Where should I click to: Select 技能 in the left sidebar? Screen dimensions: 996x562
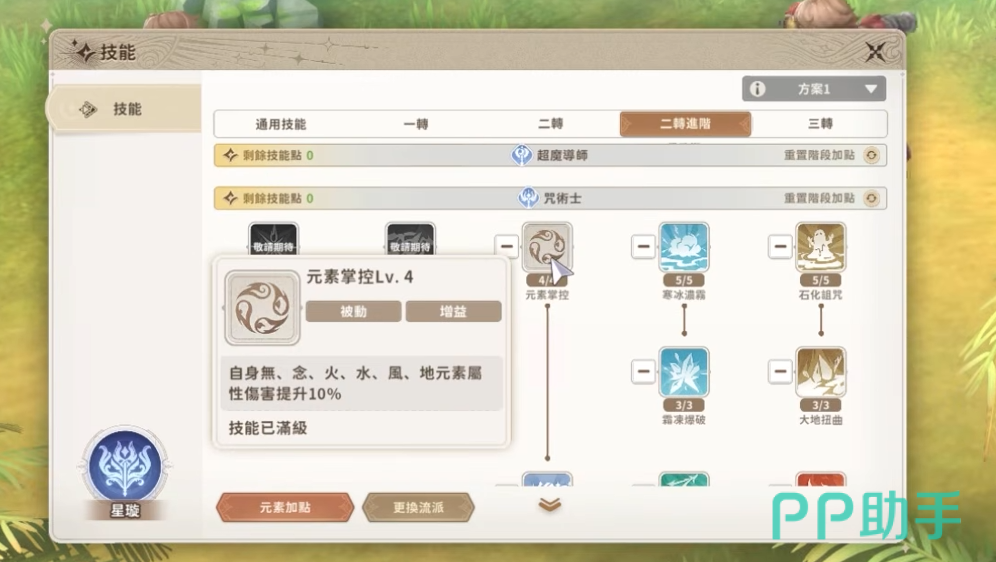click(125, 109)
